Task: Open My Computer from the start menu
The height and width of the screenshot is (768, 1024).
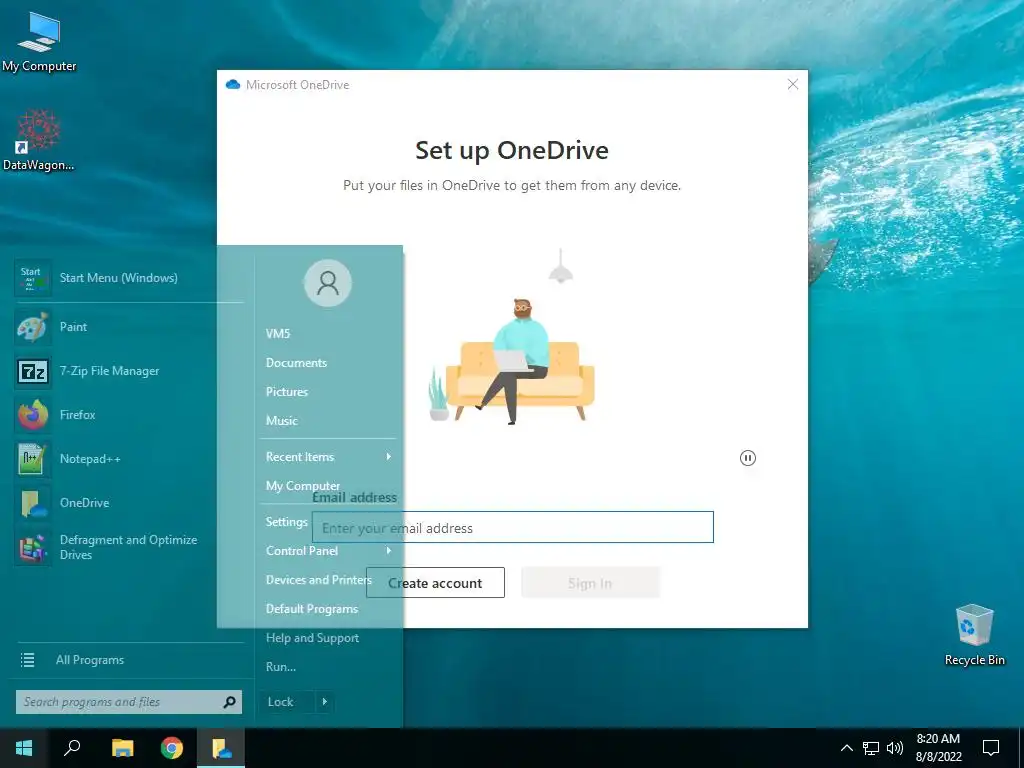Action: coord(303,486)
